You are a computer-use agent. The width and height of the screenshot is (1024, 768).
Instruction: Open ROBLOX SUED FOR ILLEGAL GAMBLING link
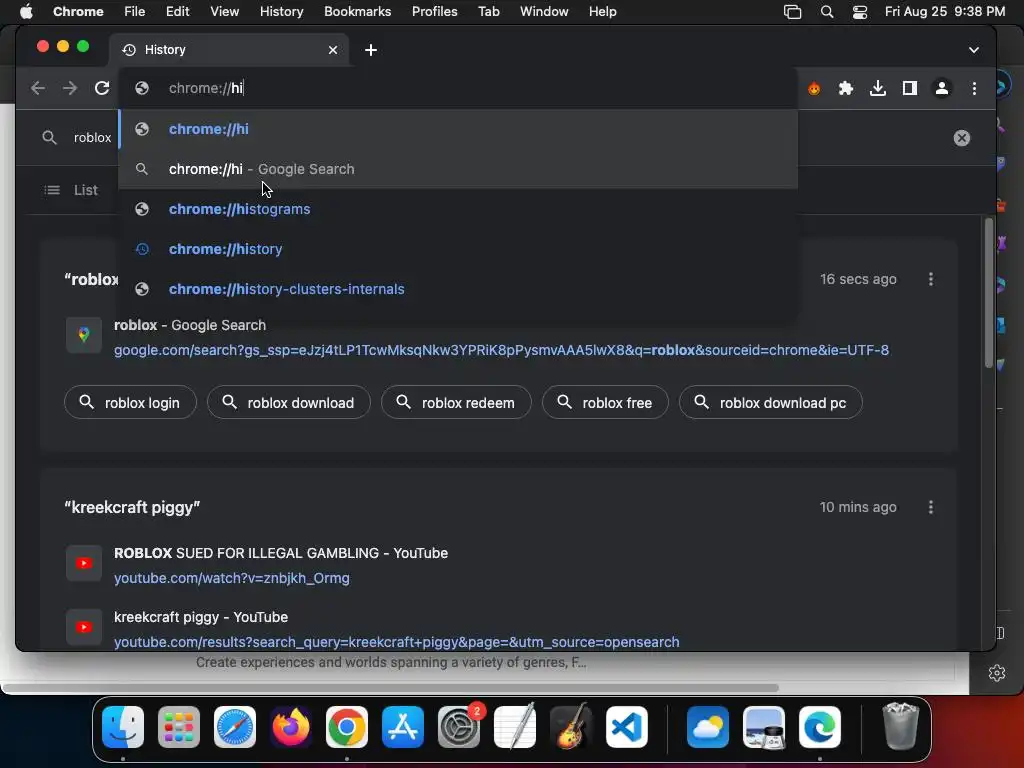click(x=281, y=553)
